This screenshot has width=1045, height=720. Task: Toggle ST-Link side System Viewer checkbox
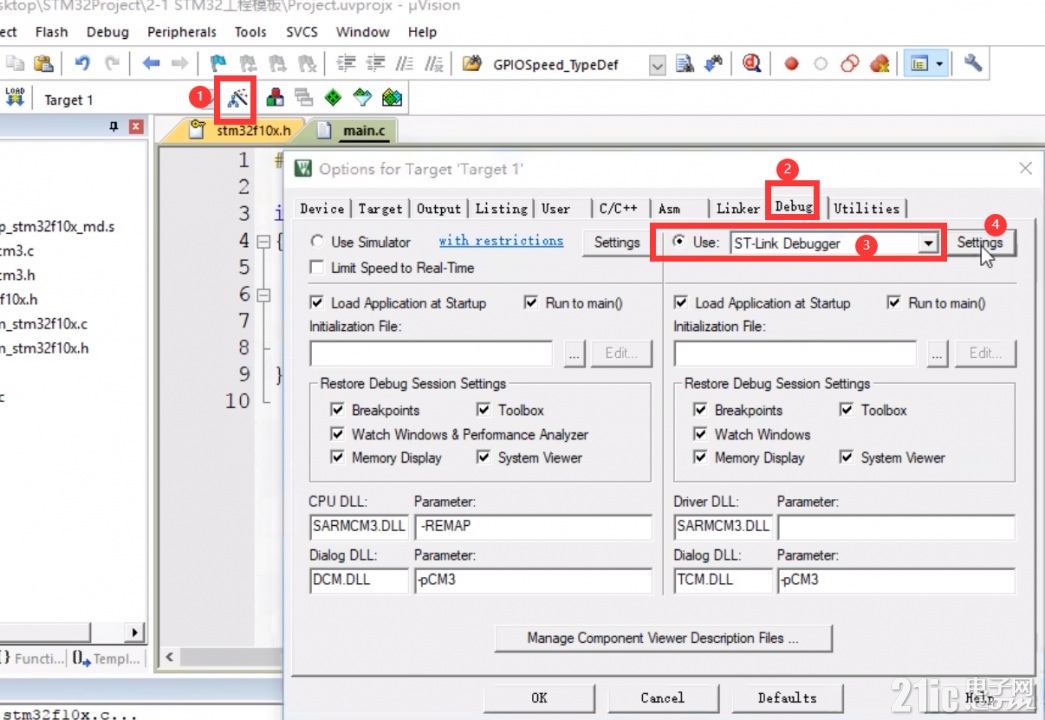click(x=846, y=457)
